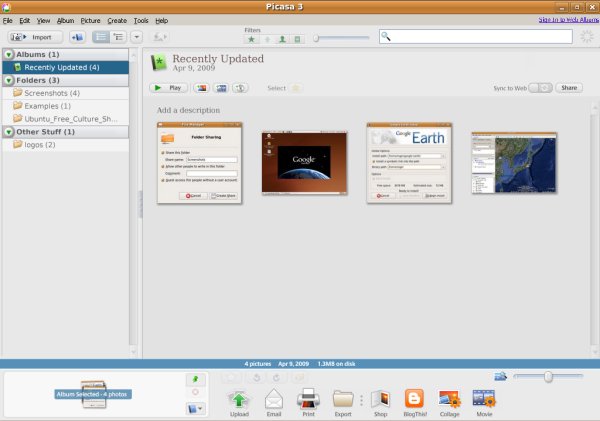The image size is (600, 421).
Task: Click Sign In to Web Albums link
Action: point(569,20)
